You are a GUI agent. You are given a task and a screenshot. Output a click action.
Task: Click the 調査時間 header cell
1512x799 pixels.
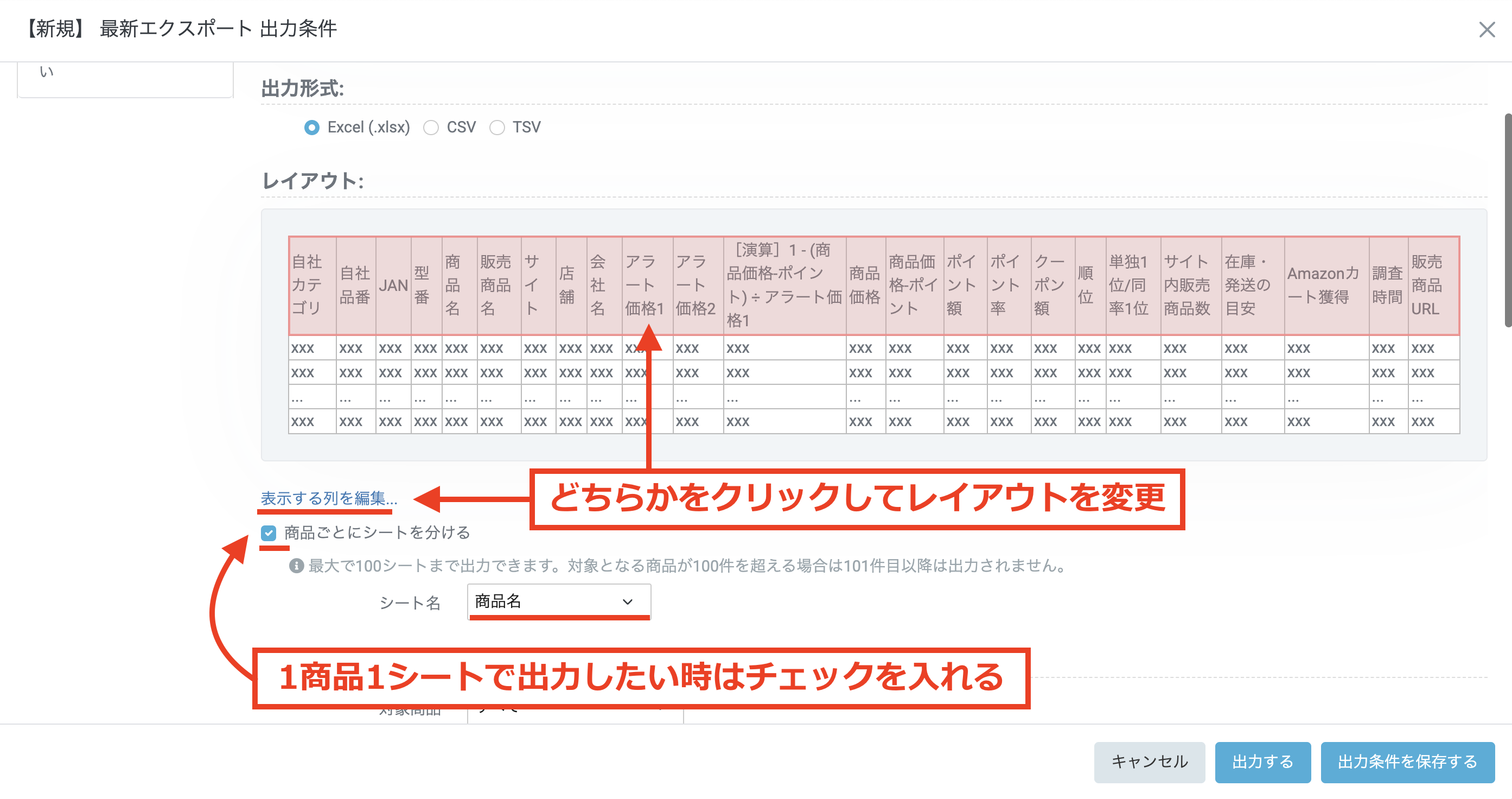click(1388, 286)
